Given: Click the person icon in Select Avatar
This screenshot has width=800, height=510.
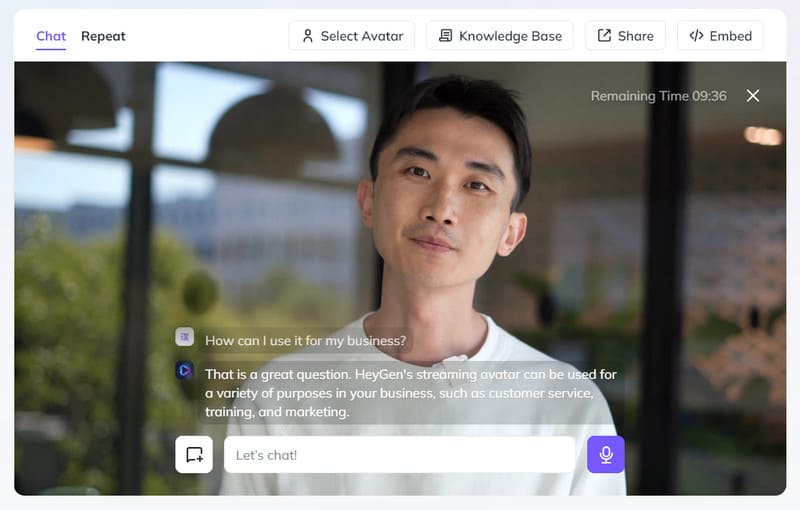Looking at the screenshot, I should (307, 36).
